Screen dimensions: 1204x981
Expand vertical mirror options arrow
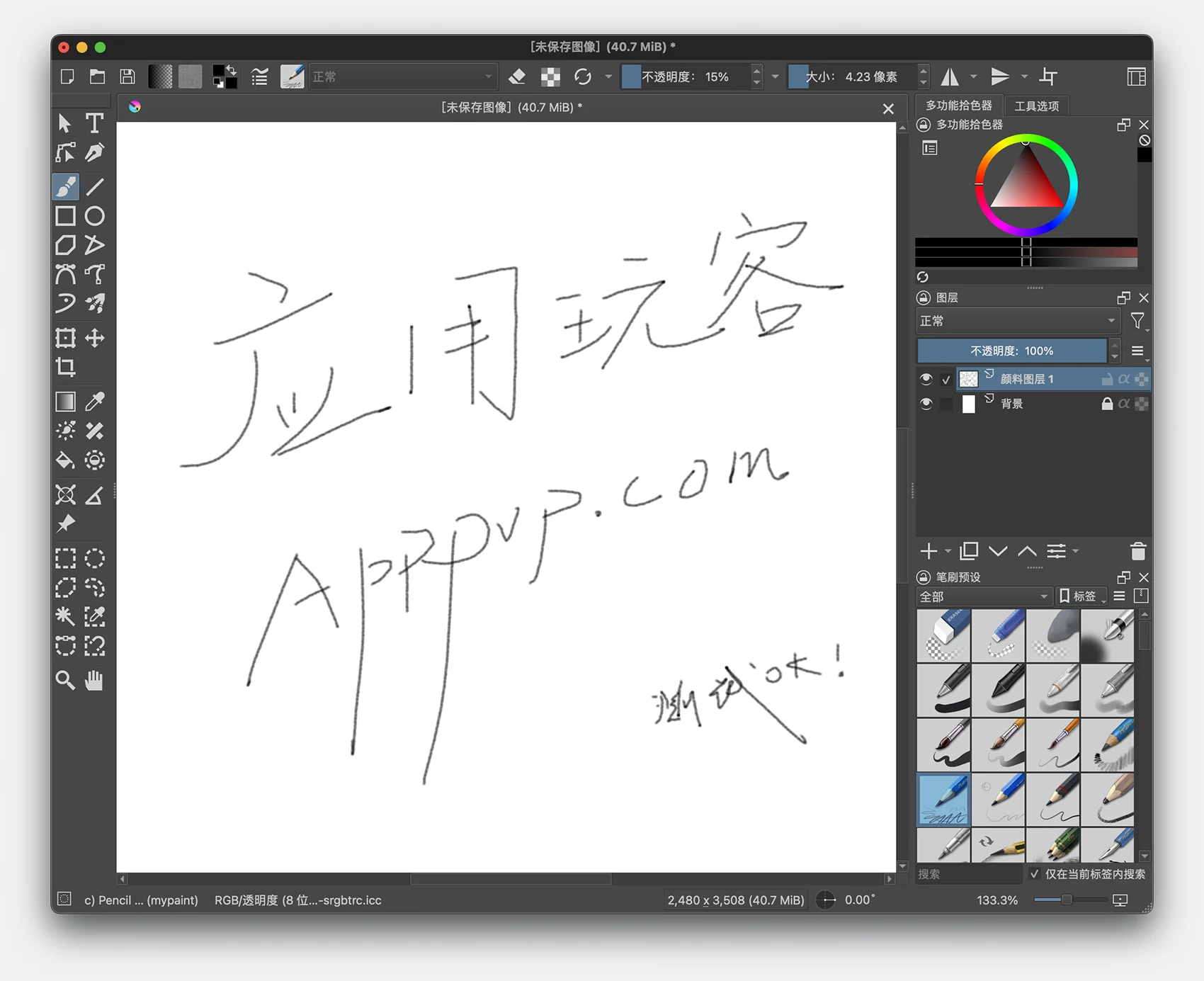[x=1024, y=76]
